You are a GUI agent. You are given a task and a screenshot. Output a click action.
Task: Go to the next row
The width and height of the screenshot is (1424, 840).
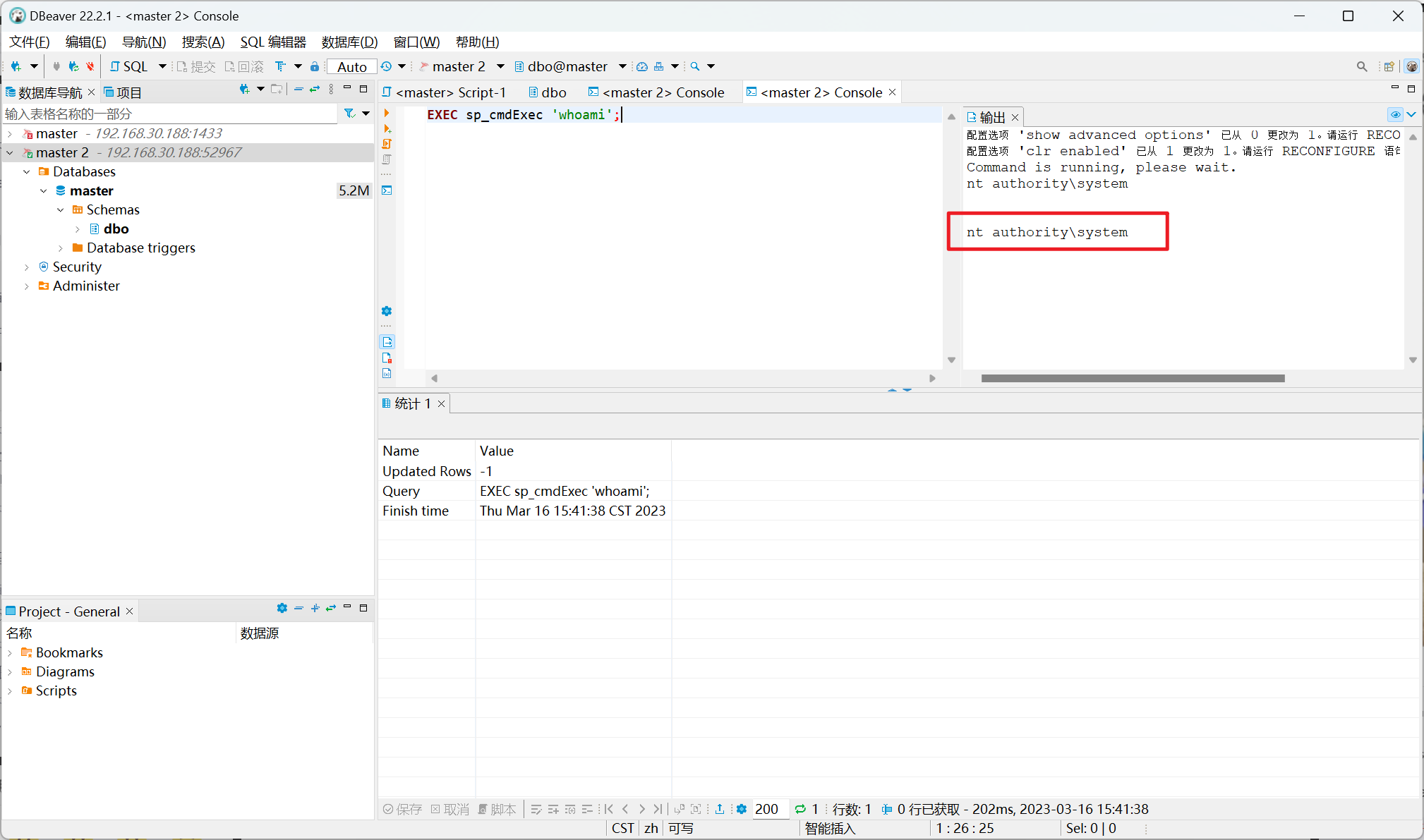(641, 809)
